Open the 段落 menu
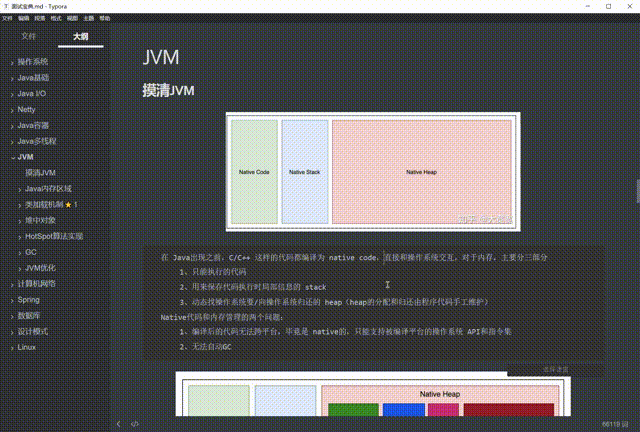 tap(40, 18)
